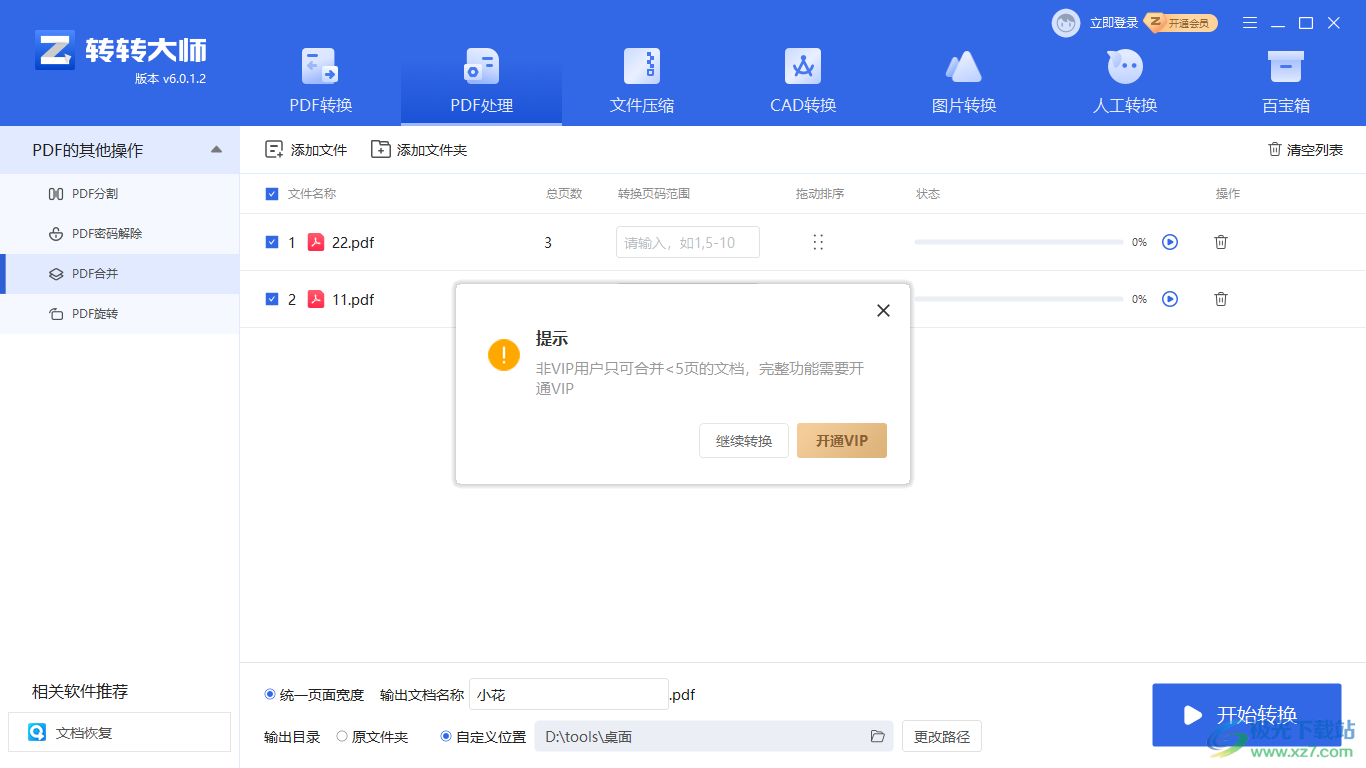Viewport: 1366px width, 768px height.
Task: Click the 更改路径 button
Action: coord(942,736)
